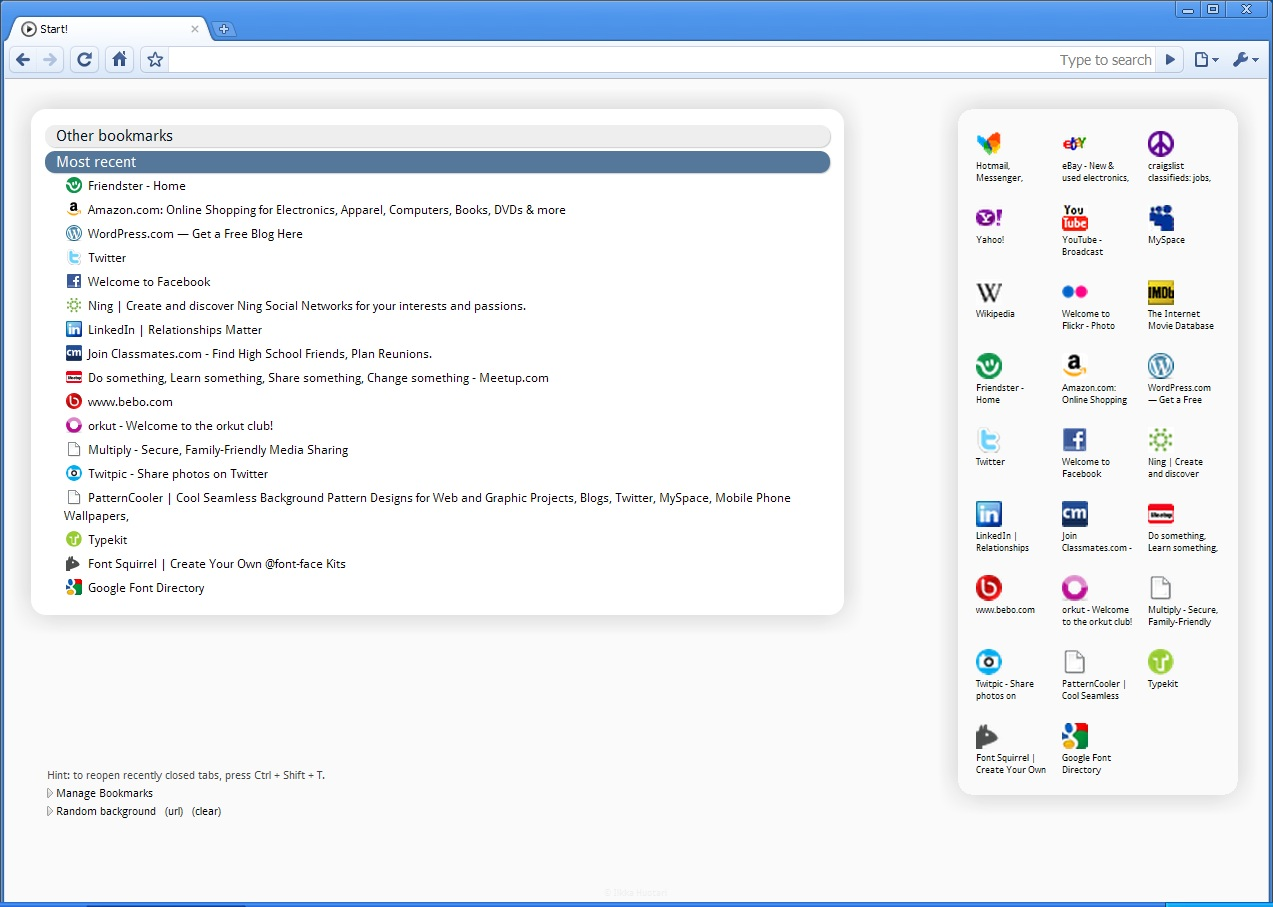Viewport: 1273px width, 907px height.
Task: Open the Ning Social Networks list link
Action: click(307, 306)
